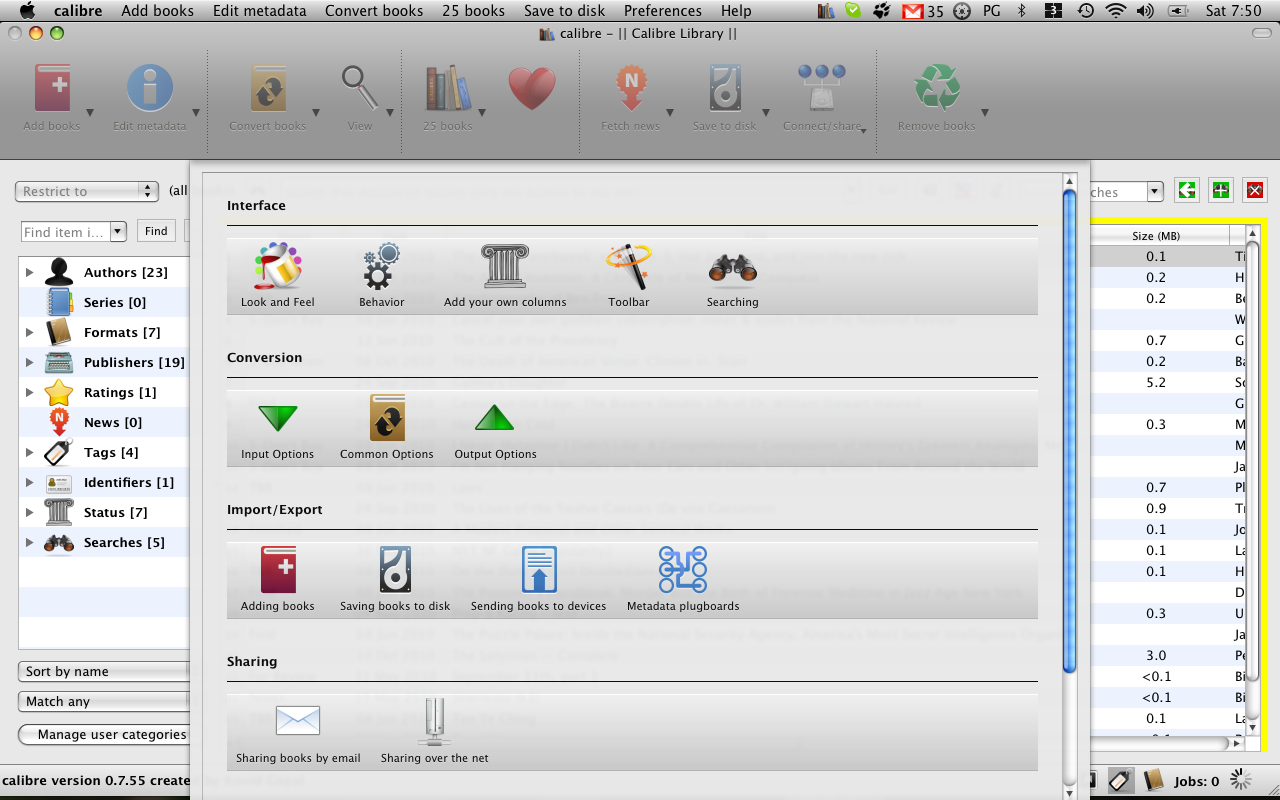This screenshot has height=800, width=1280.
Task: Select the News [0] category
Action: (104, 422)
